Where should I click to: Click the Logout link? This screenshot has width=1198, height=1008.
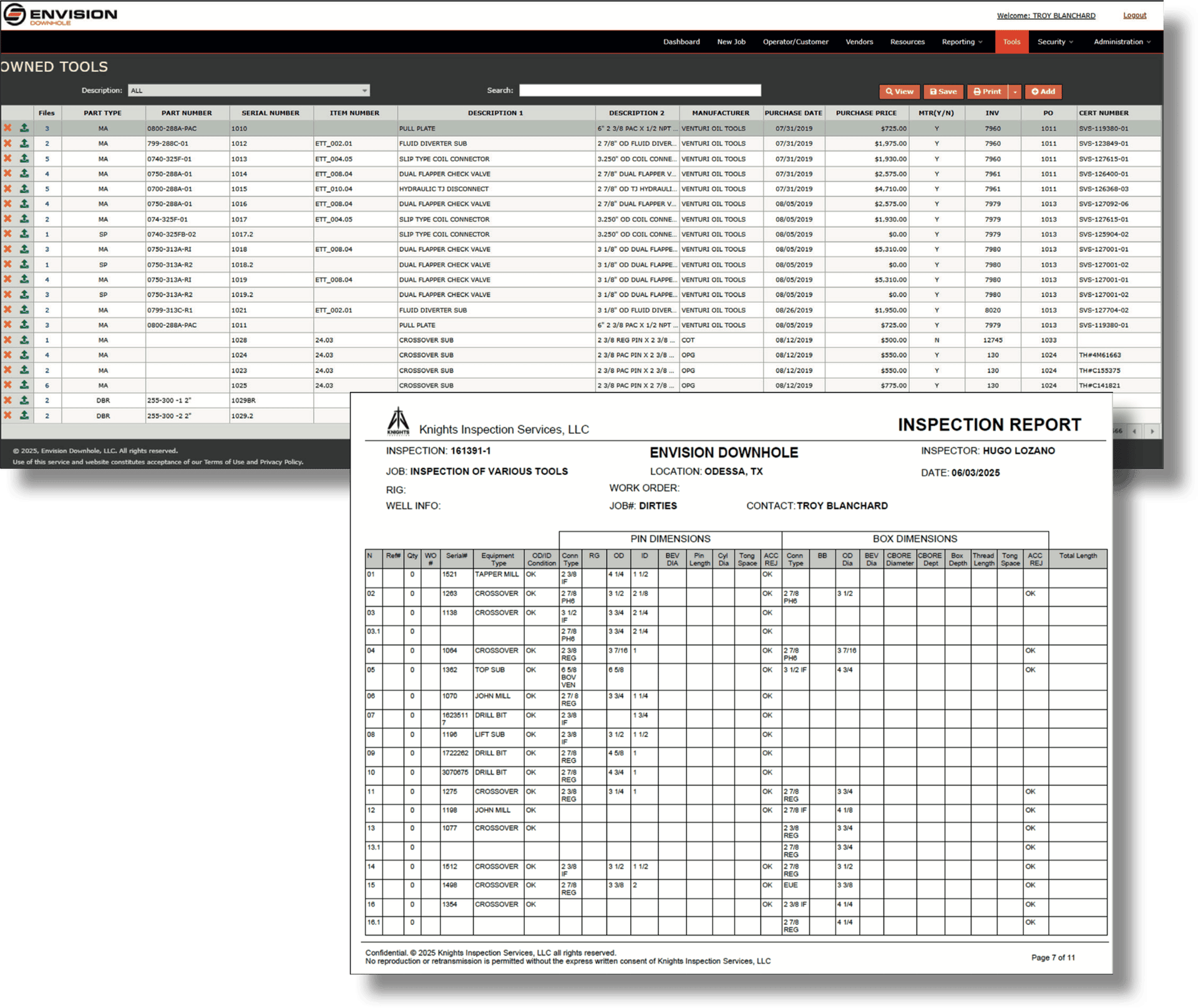pos(1134,15)
